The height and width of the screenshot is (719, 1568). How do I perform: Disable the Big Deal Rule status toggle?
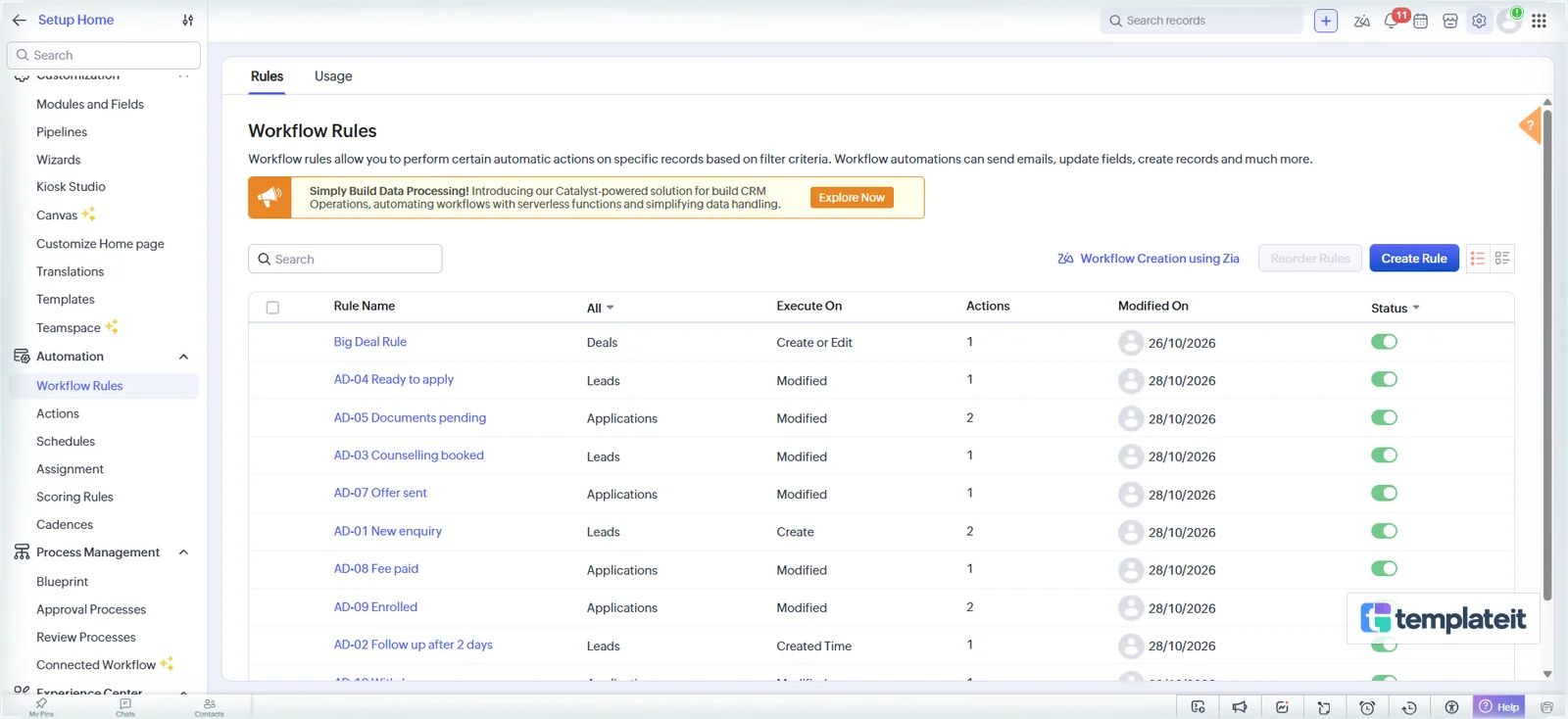point(1384,342)
